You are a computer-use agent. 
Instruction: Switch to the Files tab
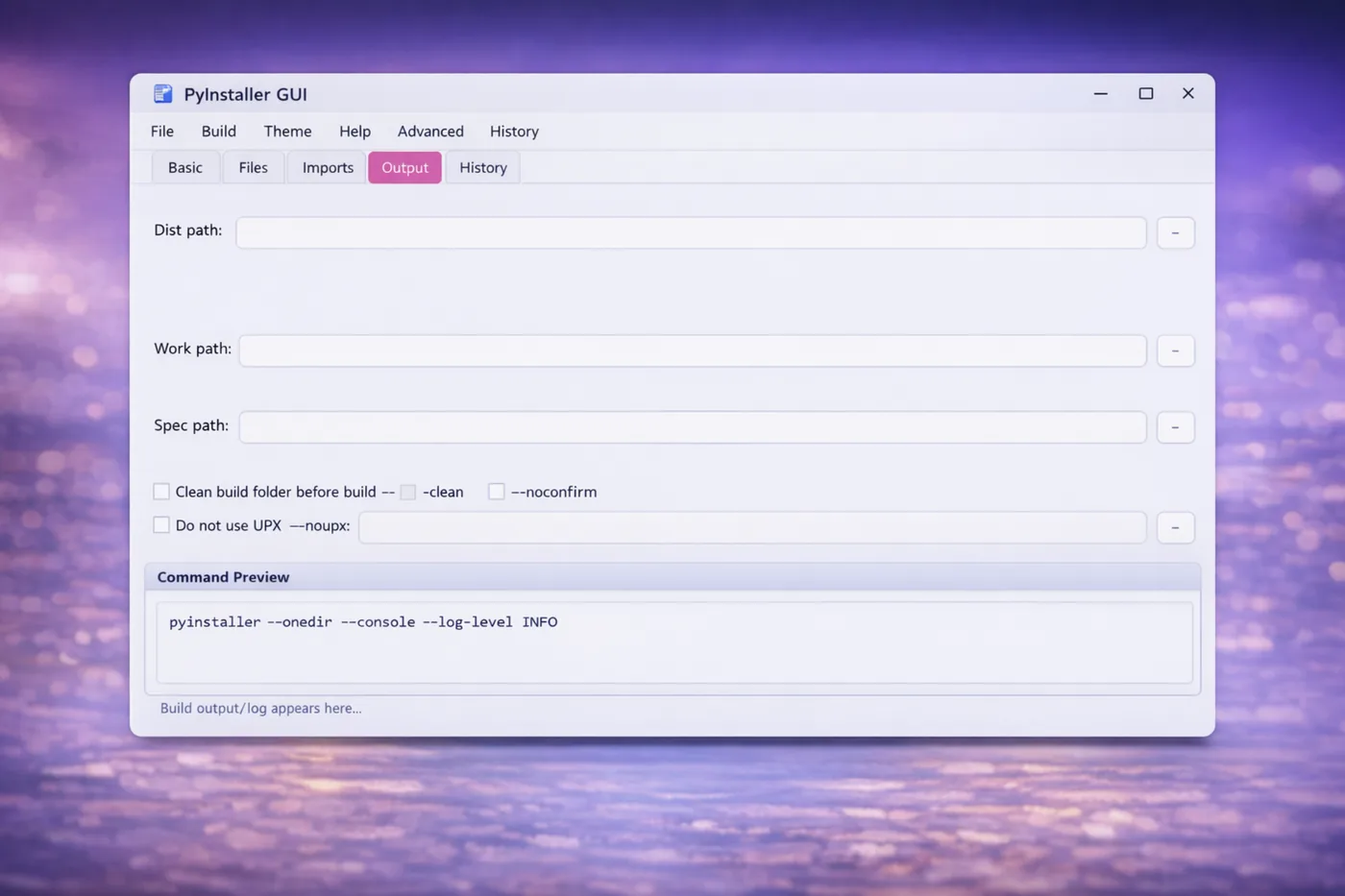(x=253, y=166)
